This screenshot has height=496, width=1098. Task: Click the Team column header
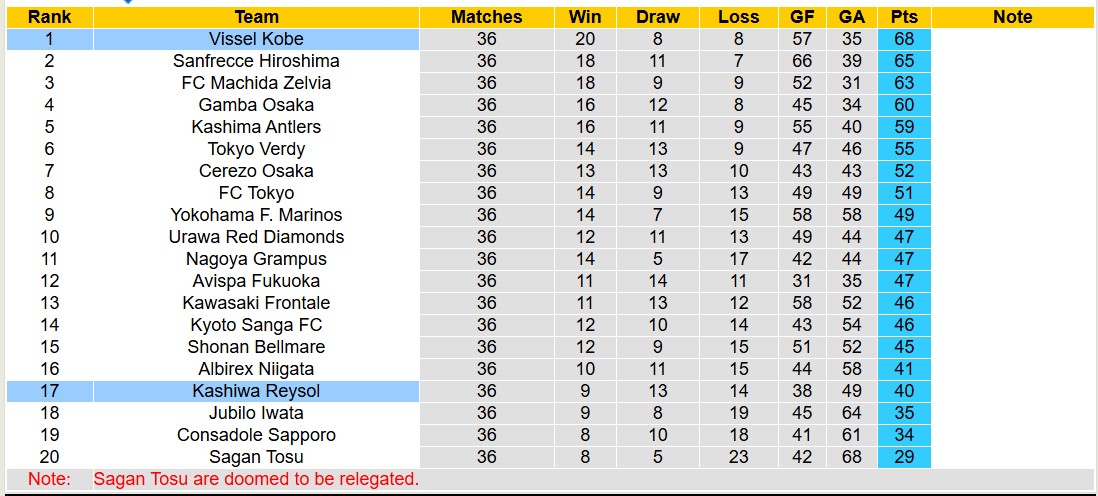tap(256, 17)
